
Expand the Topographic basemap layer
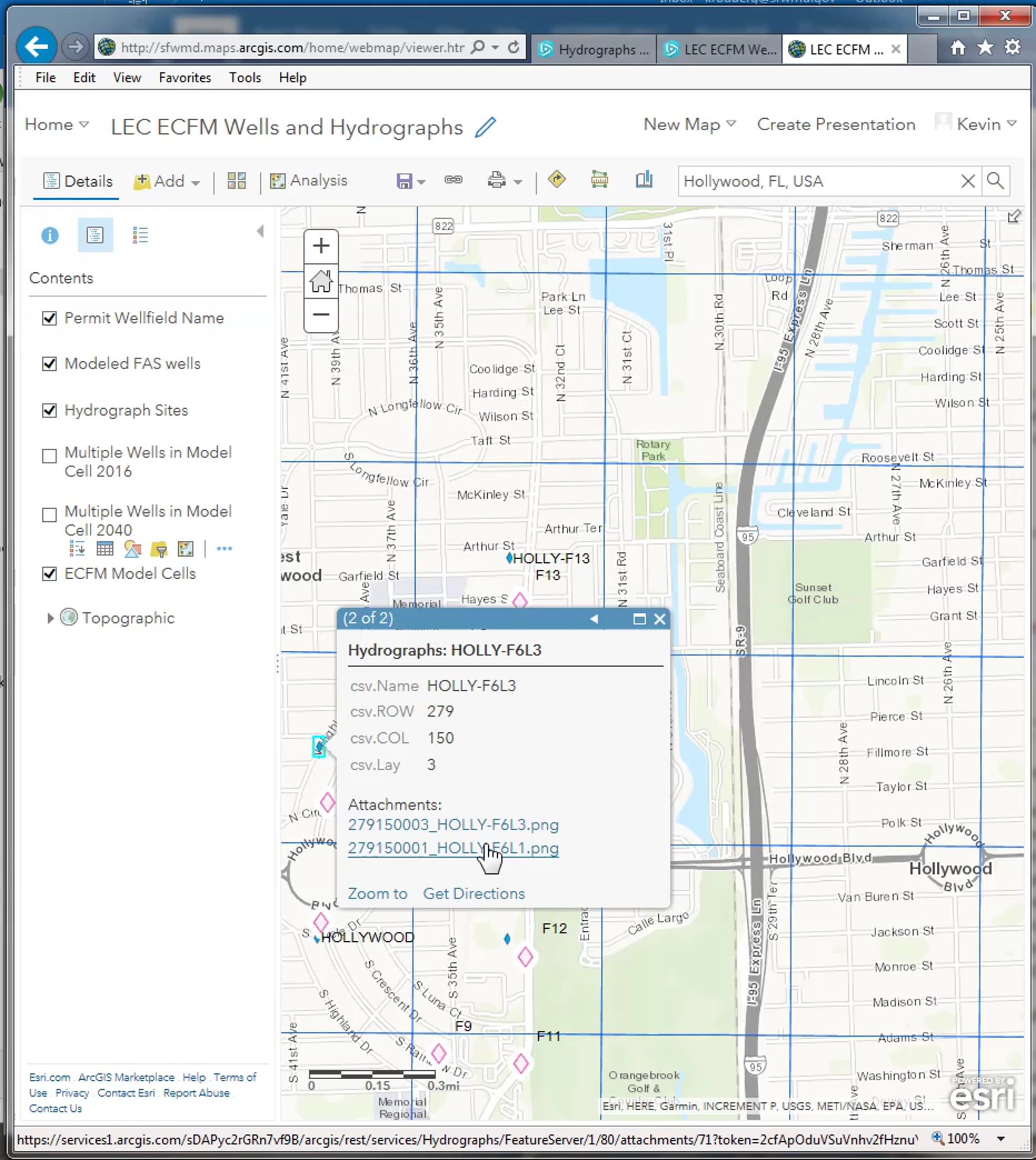[50, 618]
